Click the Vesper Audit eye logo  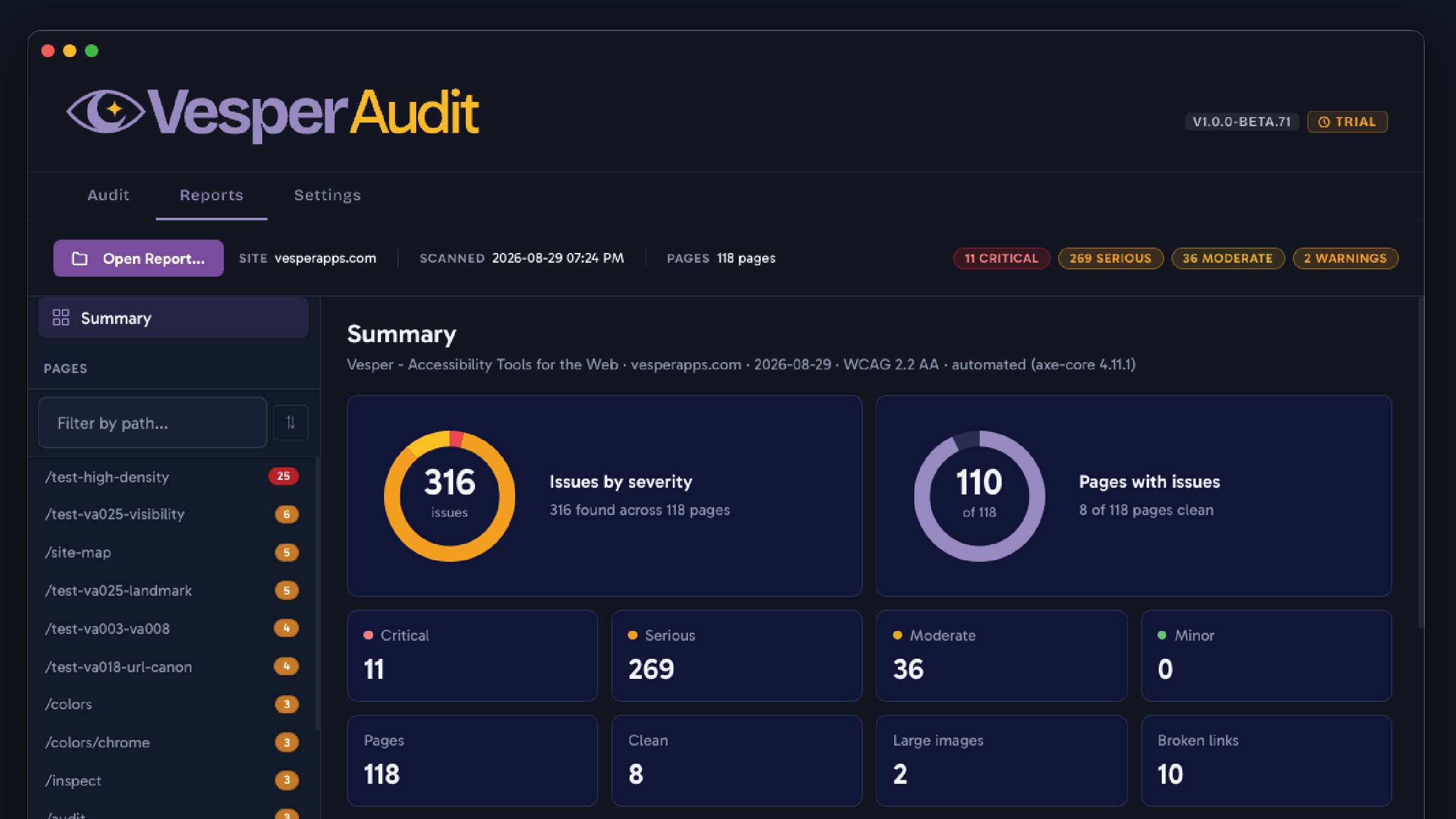point(106,112)
